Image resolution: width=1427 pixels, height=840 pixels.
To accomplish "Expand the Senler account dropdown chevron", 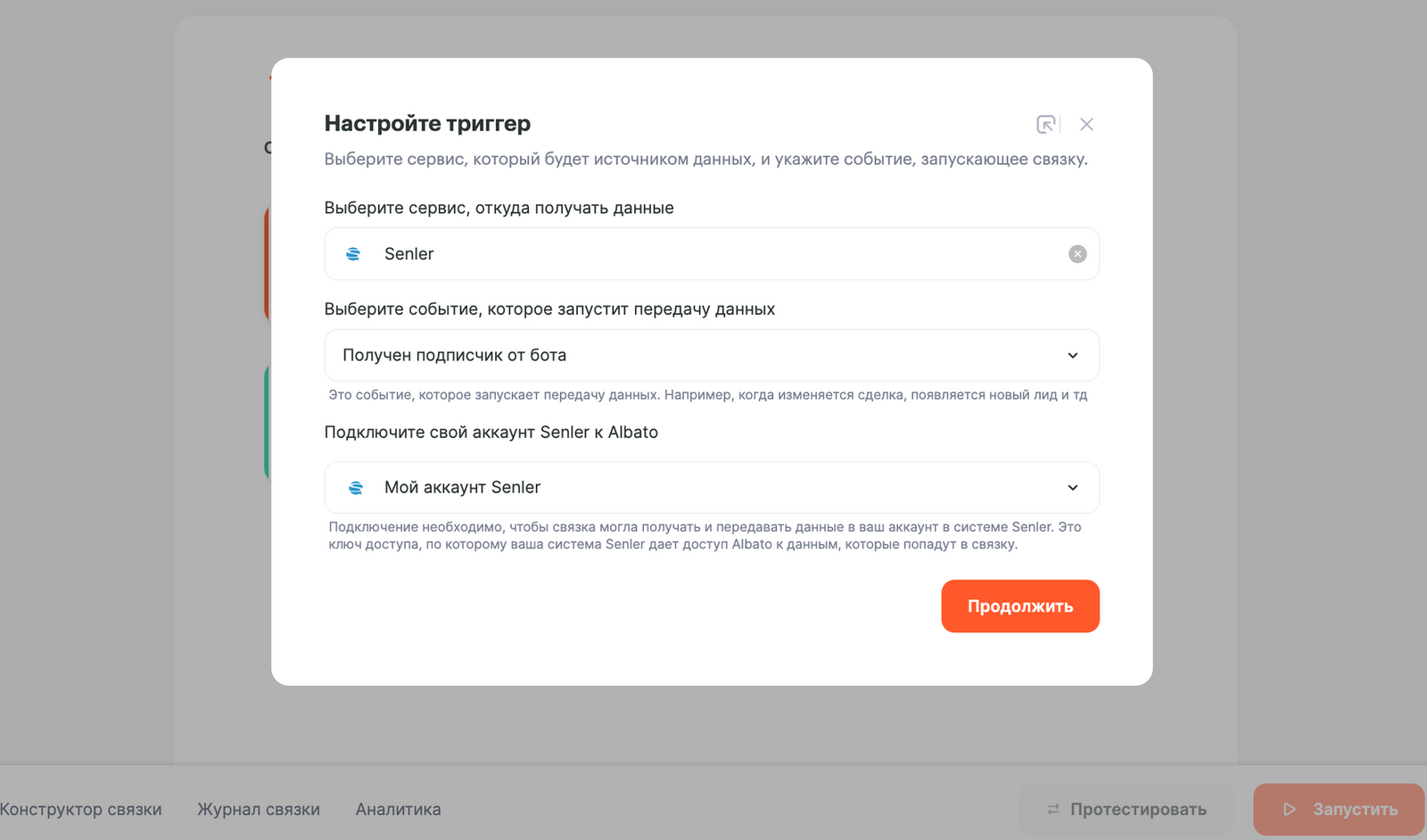I will coord(1073,488).
